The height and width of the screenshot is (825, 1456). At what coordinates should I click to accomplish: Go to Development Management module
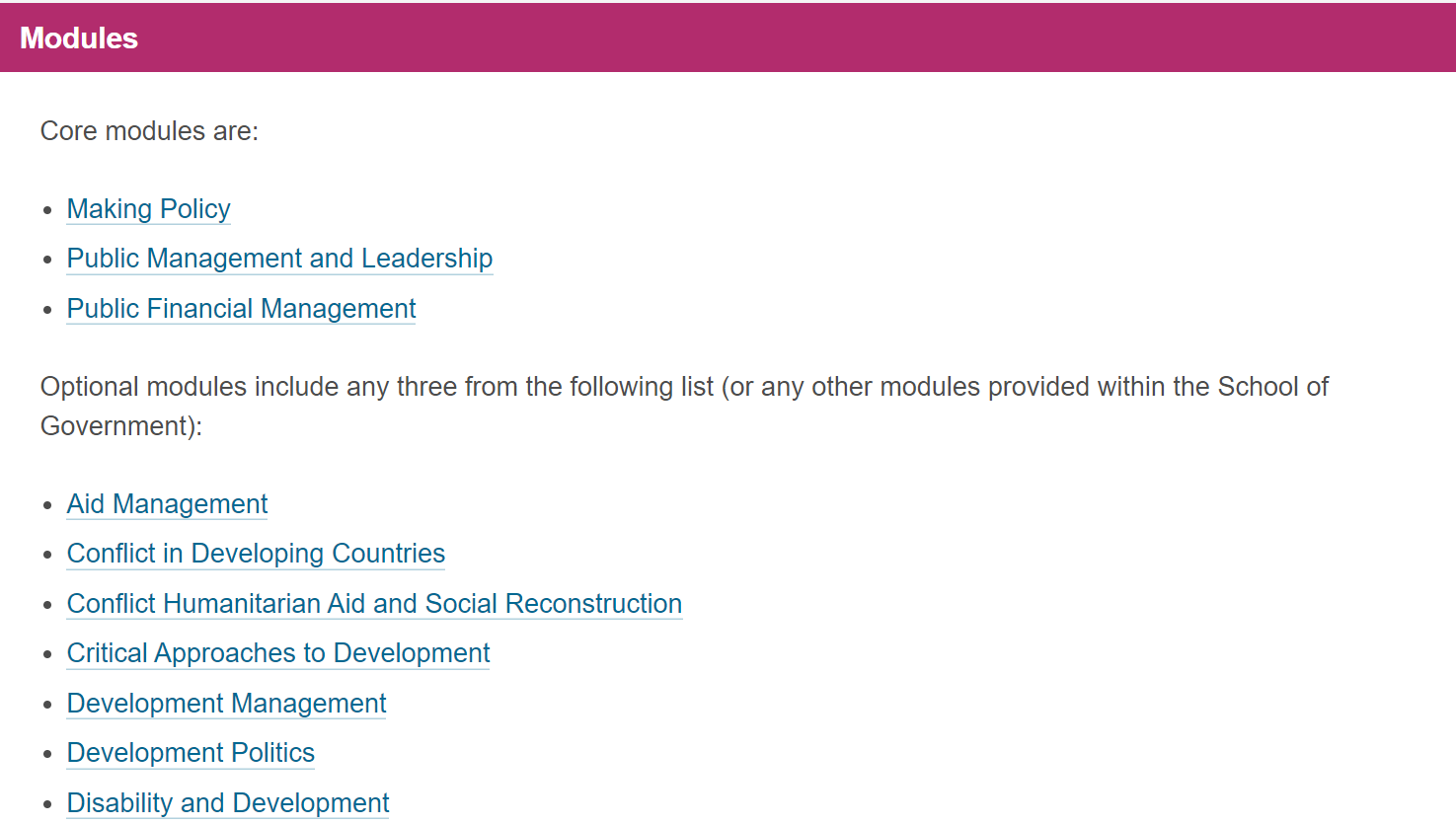226,704
